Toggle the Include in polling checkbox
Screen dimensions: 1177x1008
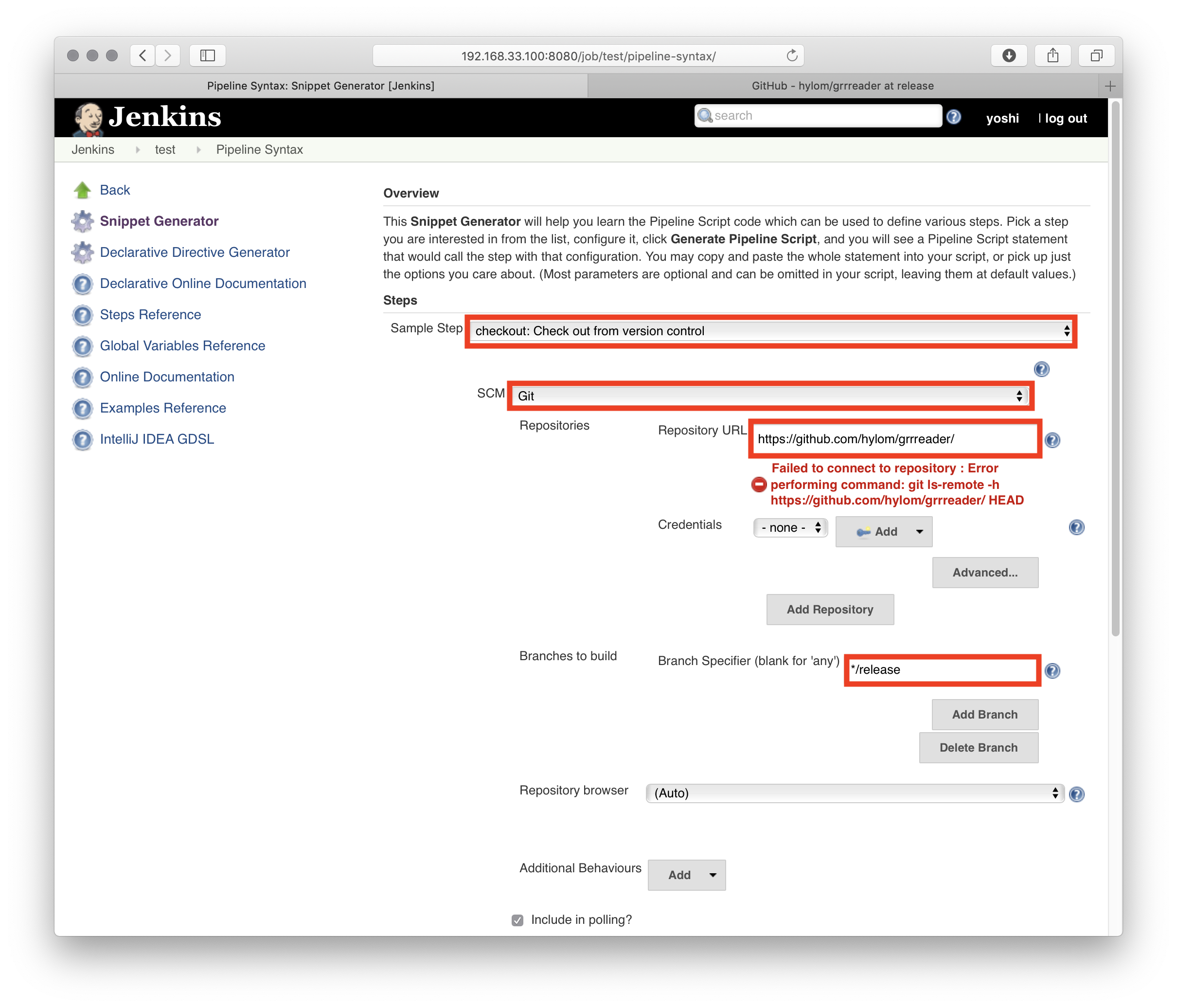click(517, 920)
